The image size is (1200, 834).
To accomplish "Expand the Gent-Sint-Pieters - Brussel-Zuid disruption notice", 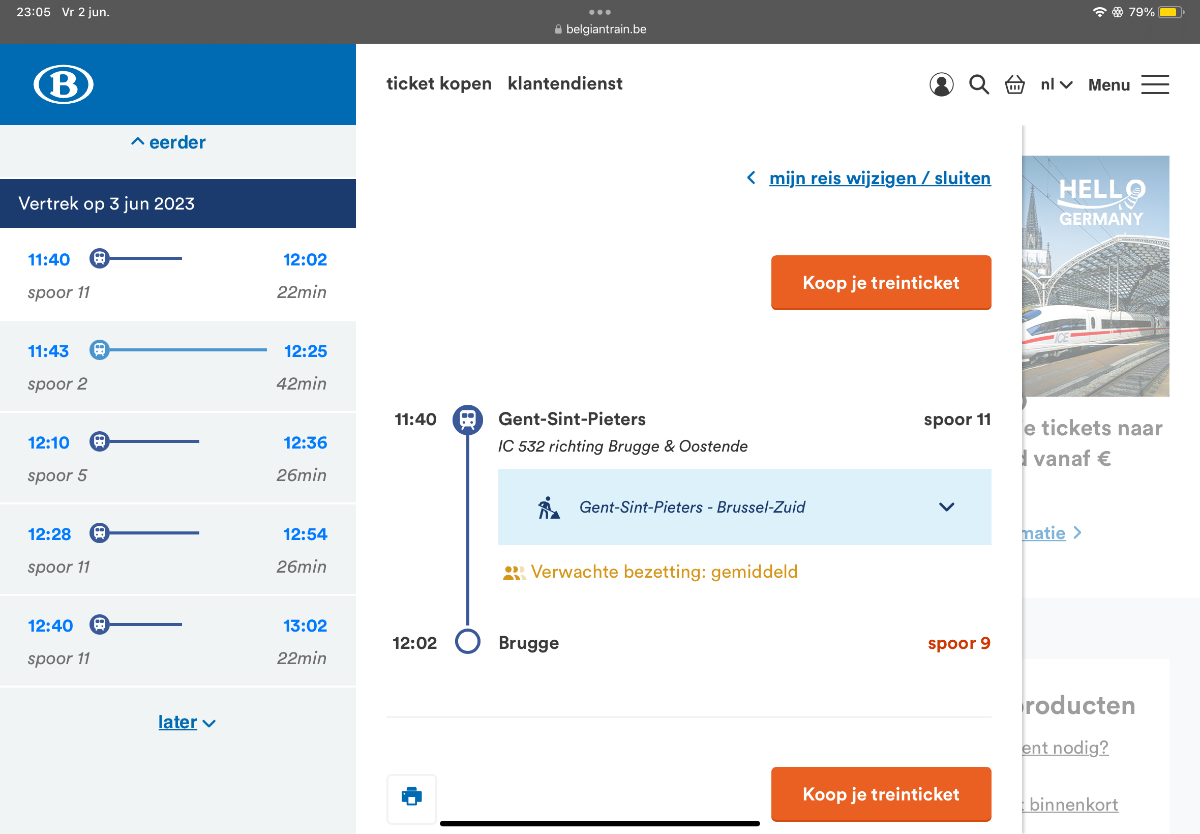I will coord(946,507).
